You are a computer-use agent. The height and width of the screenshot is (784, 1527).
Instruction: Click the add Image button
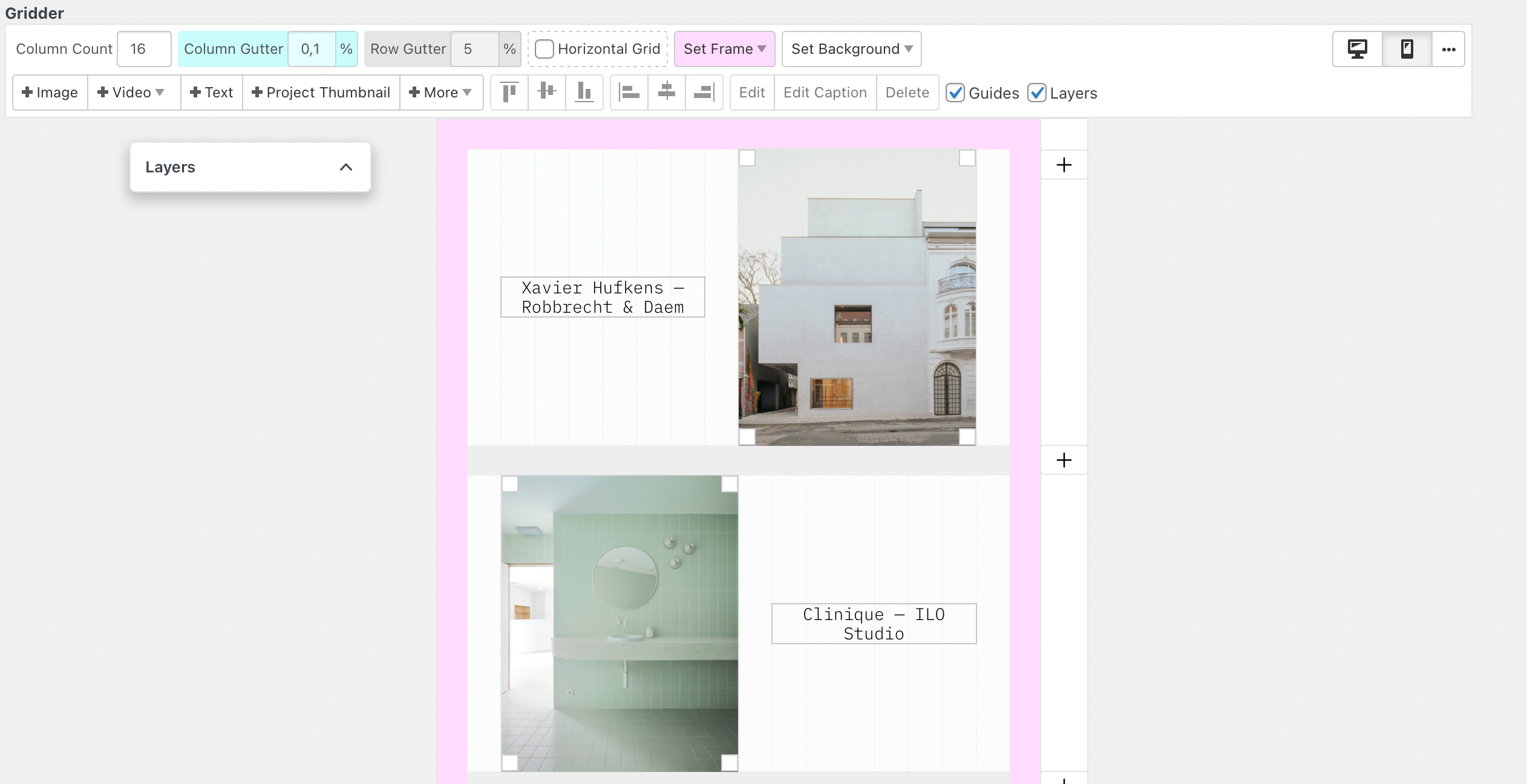click(x=50, y=93)
